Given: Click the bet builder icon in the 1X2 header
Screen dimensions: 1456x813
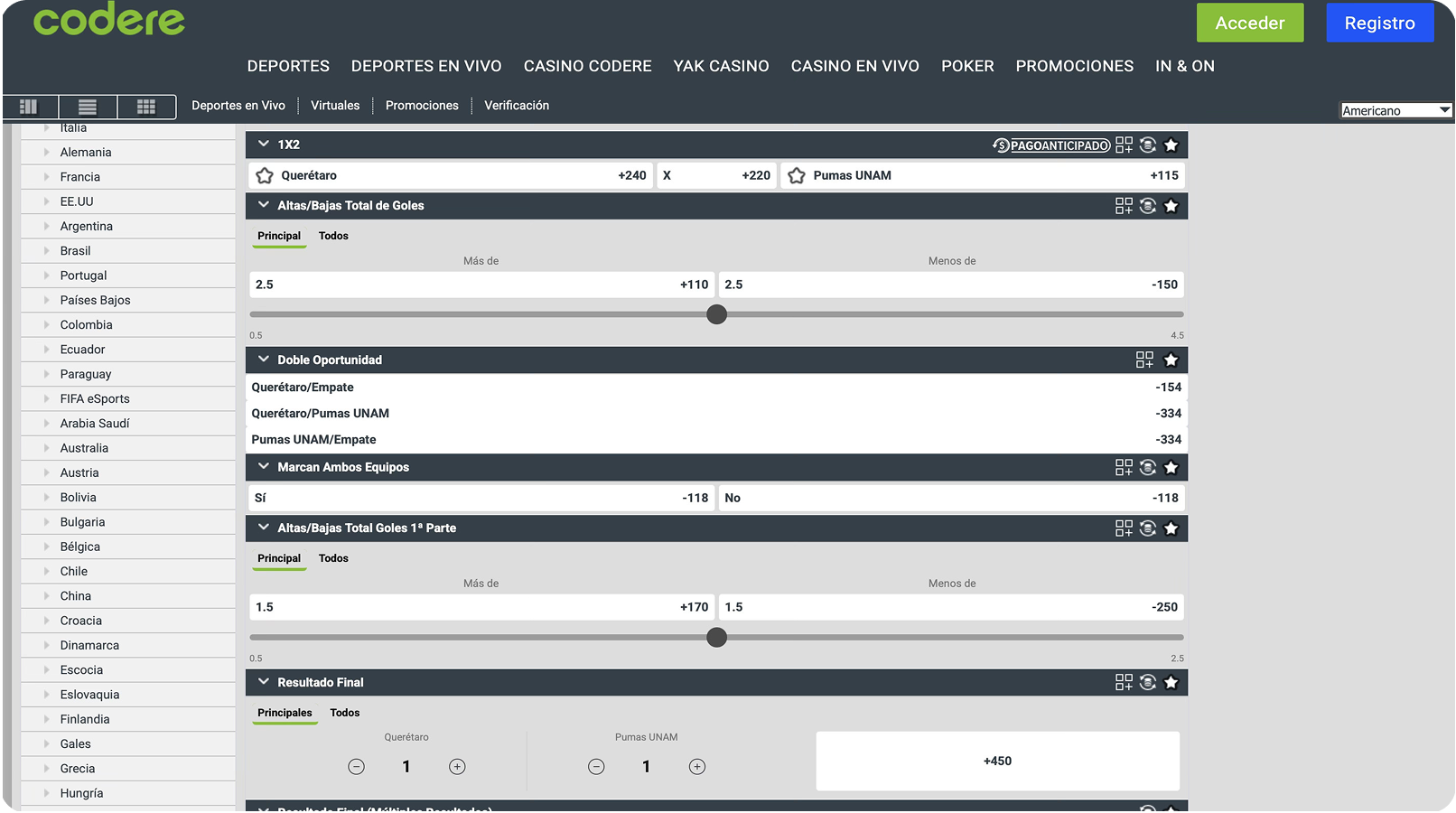Looking at the screenshot, I should (x=1124, y=145).
